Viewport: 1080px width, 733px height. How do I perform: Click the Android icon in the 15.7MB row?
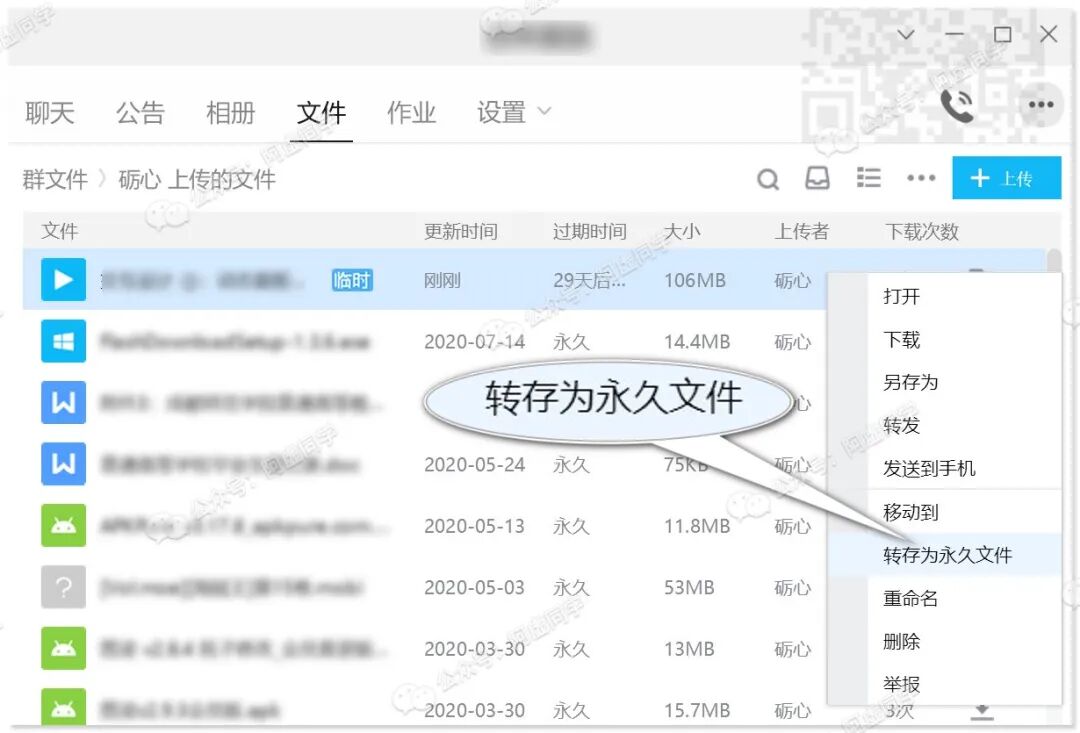click(63, 708)
